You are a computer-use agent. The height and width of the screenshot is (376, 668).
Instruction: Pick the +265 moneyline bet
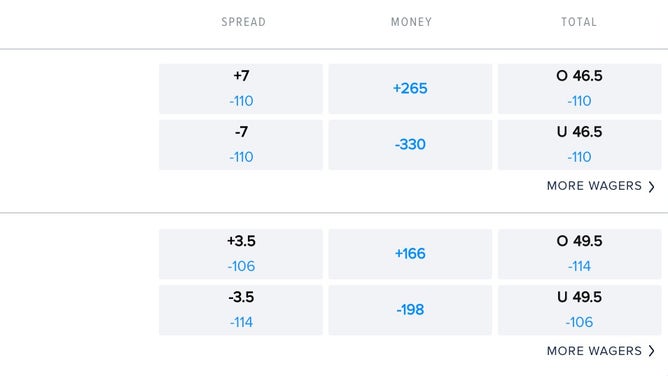tap(410, 89)
